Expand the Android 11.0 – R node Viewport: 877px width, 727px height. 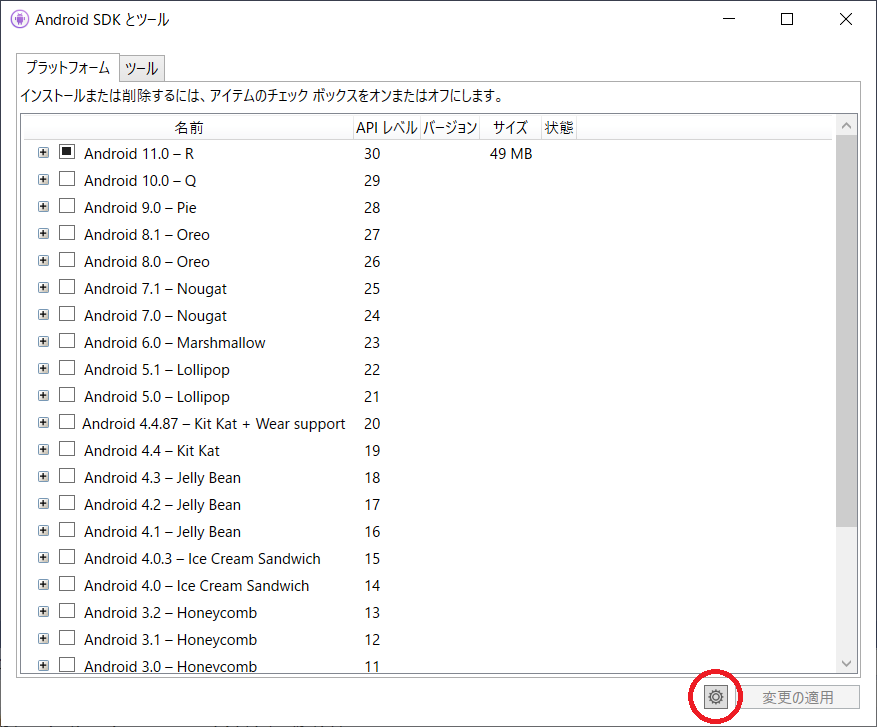pyautogui.click(x=43, y=152)
